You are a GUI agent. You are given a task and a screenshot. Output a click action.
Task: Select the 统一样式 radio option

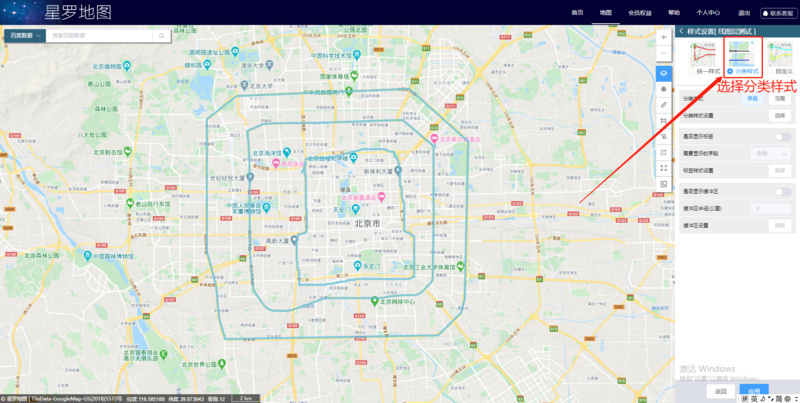691,71
